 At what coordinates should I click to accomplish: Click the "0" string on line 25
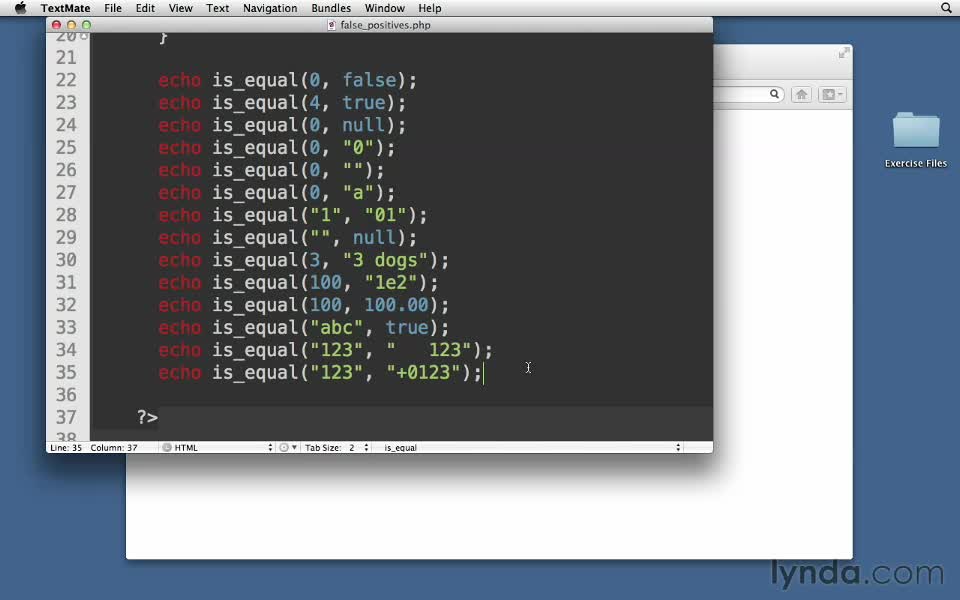click(x=358, y=148)
